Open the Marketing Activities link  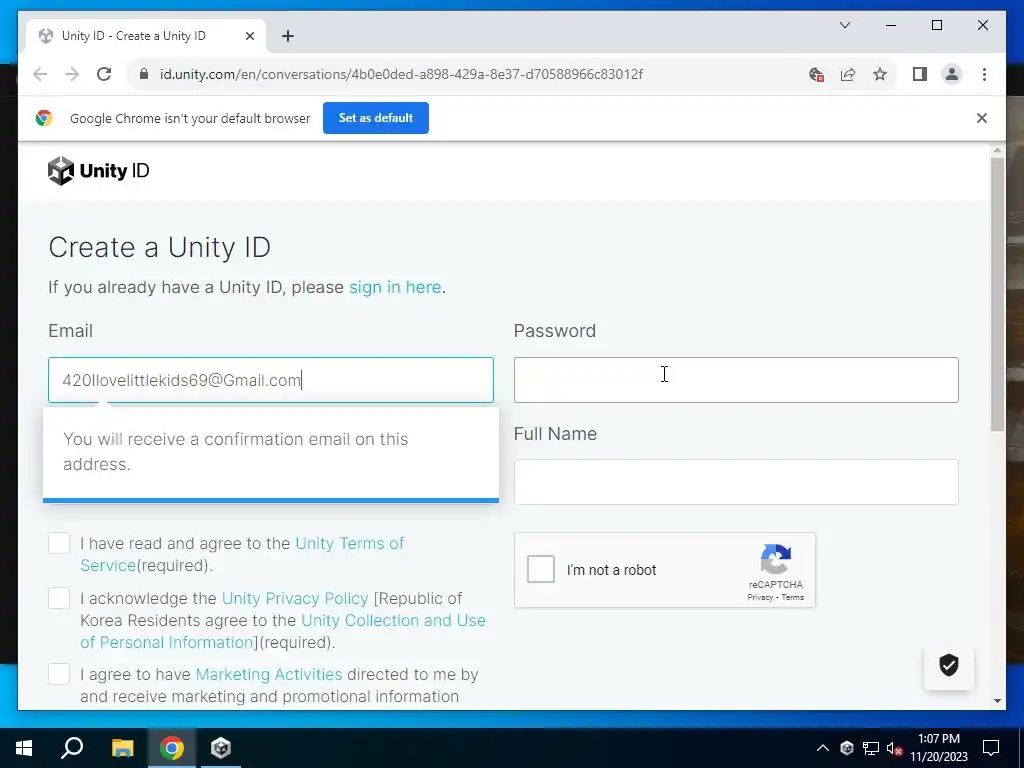click(269, 675)
